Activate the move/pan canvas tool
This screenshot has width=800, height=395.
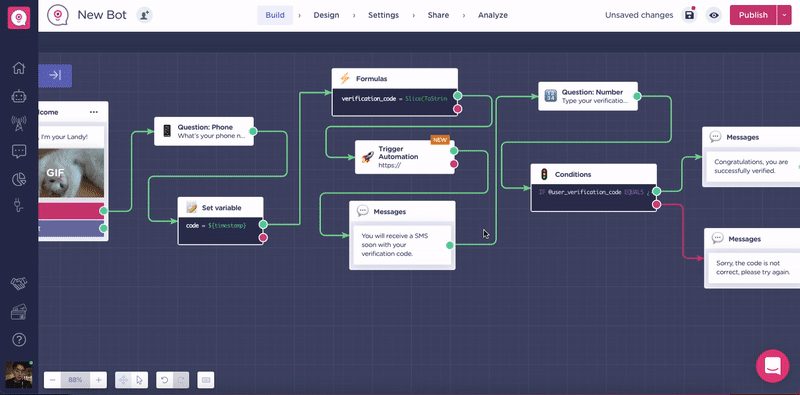123,380
